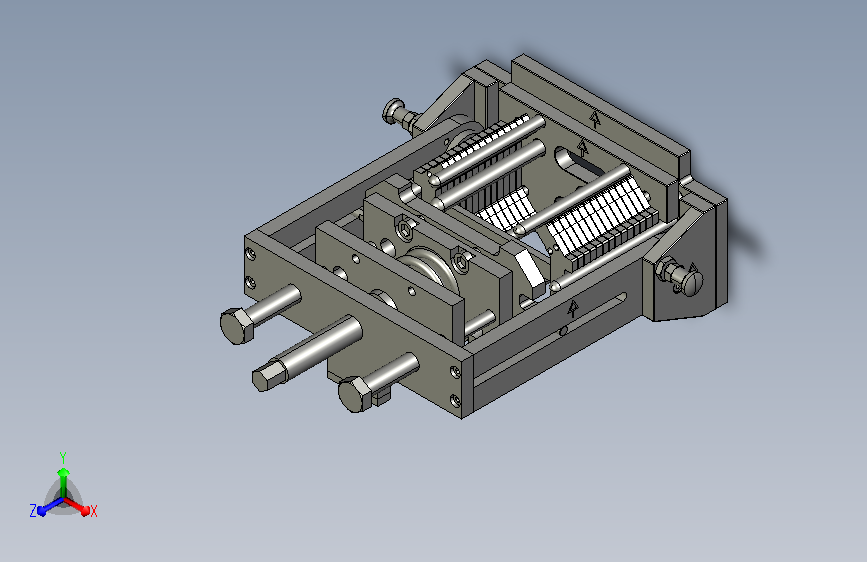Viewport: 867px width, 562px height.
Task: Select the knob-headed screw on the far-left bracket
Action: pyautogui.click(x=402, y=115)
